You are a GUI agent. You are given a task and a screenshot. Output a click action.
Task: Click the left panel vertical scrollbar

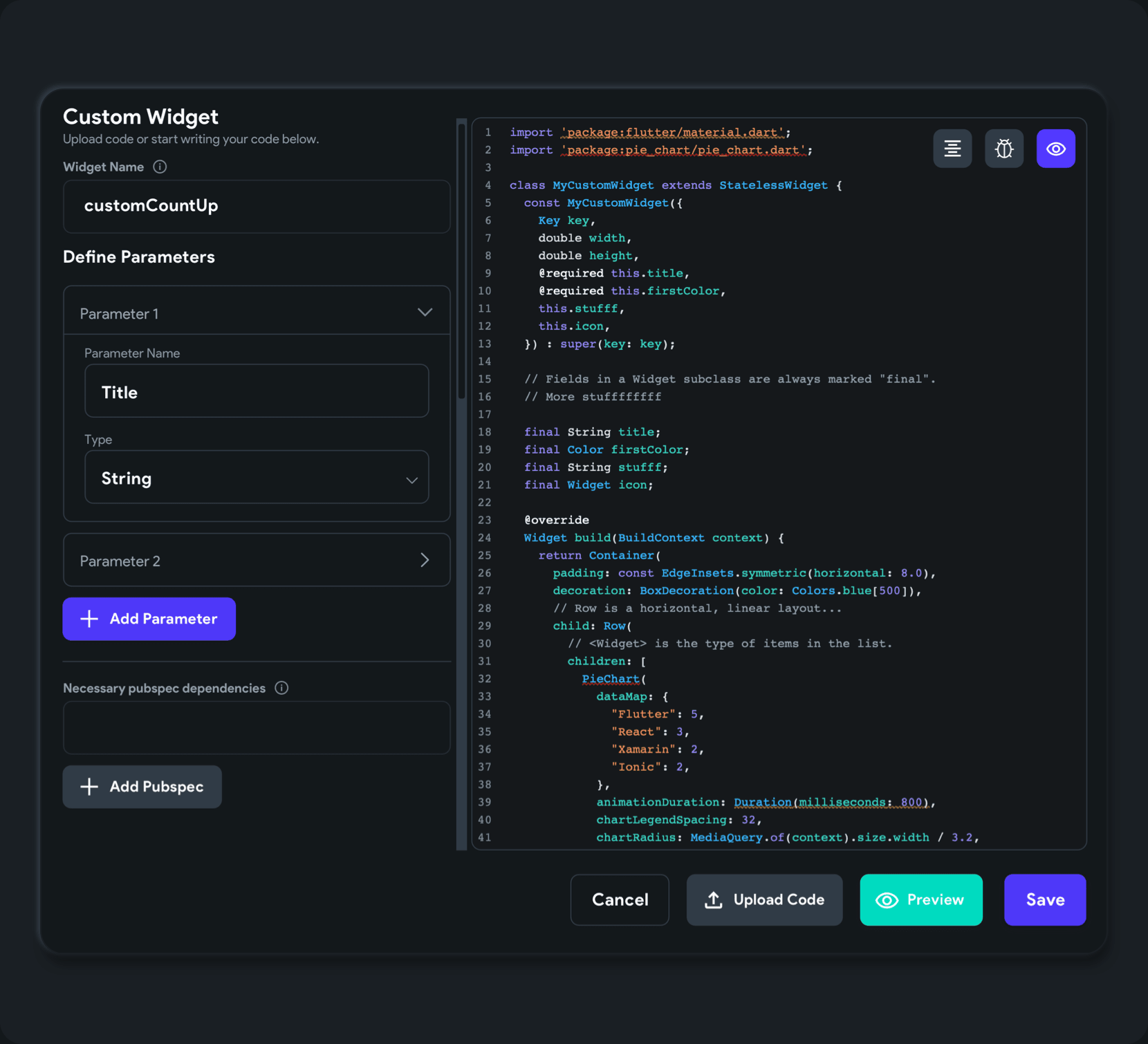click(461, 263)
